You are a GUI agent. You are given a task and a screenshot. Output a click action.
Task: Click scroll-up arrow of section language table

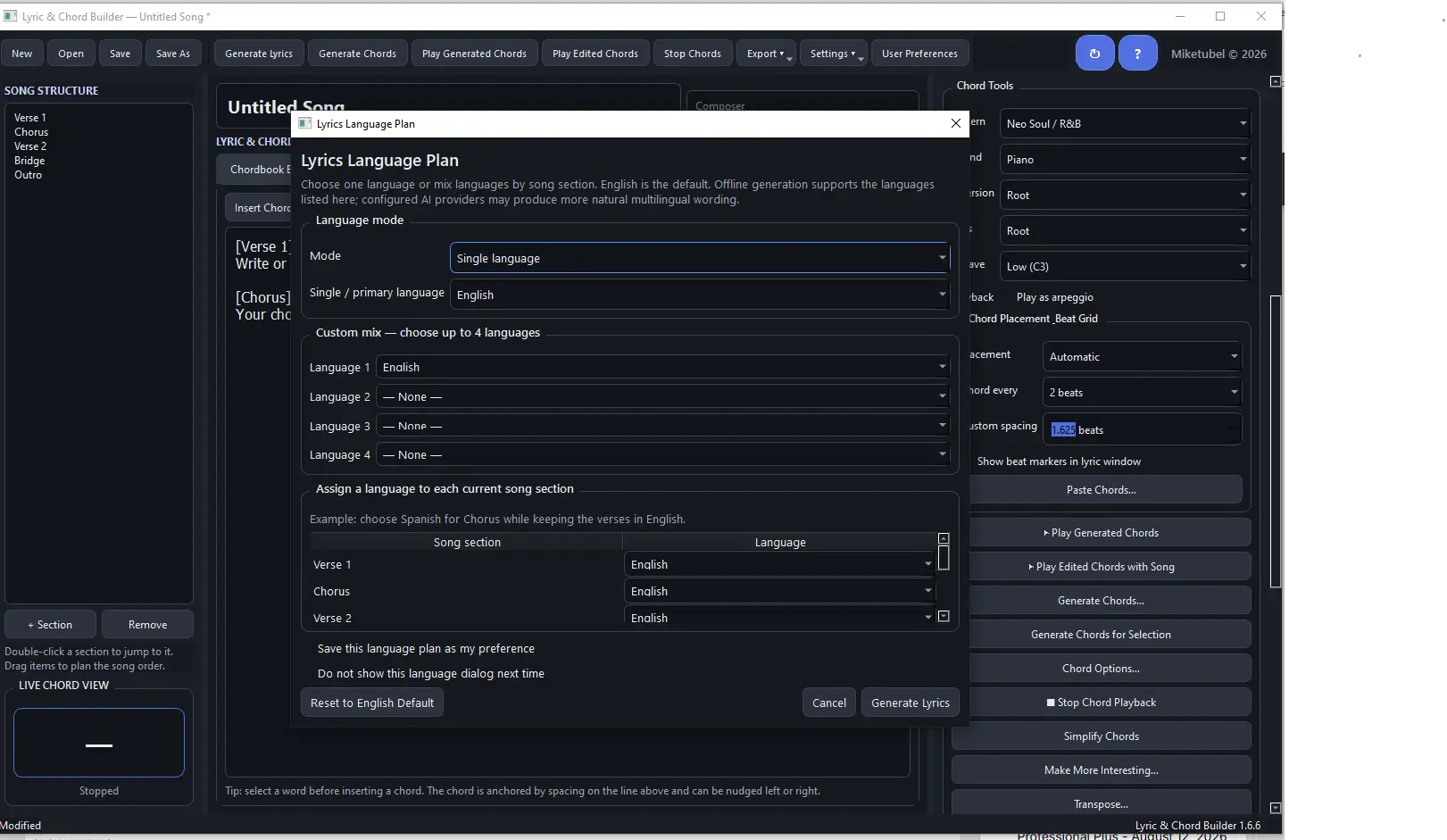pyautogui.click(x=944, y=538)
